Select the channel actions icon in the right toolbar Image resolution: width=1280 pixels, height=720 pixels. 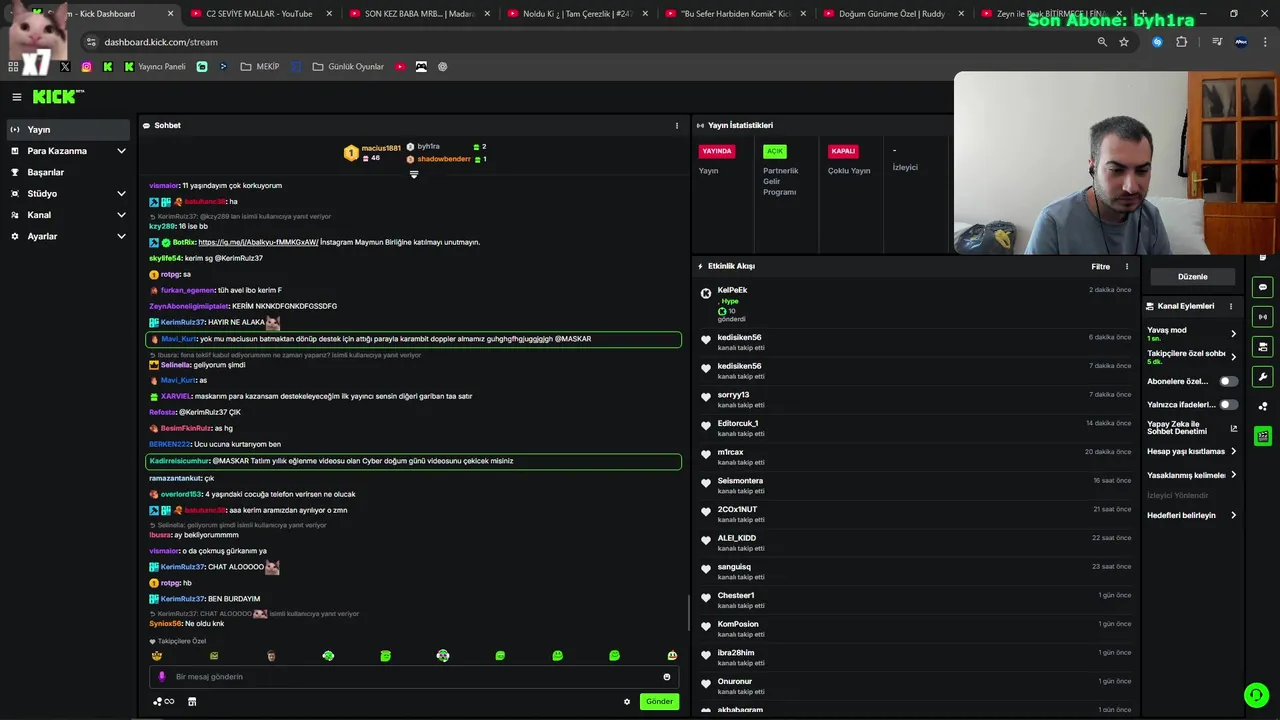tap(1263, 347)
